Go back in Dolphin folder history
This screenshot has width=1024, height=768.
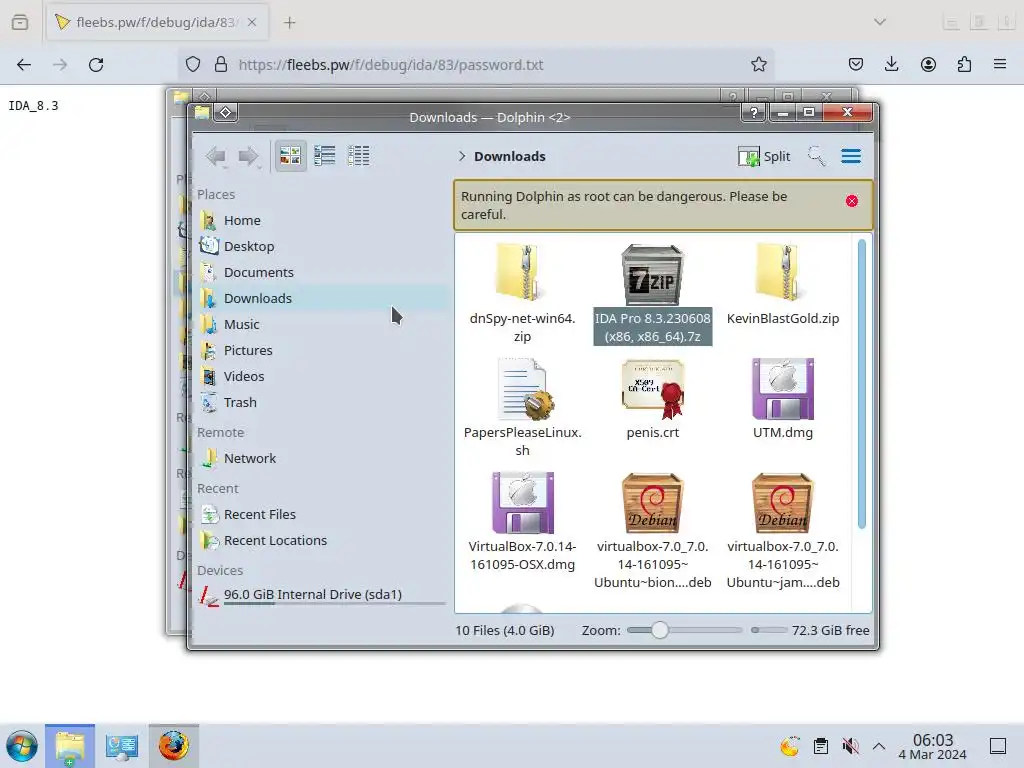coord(216,156)
